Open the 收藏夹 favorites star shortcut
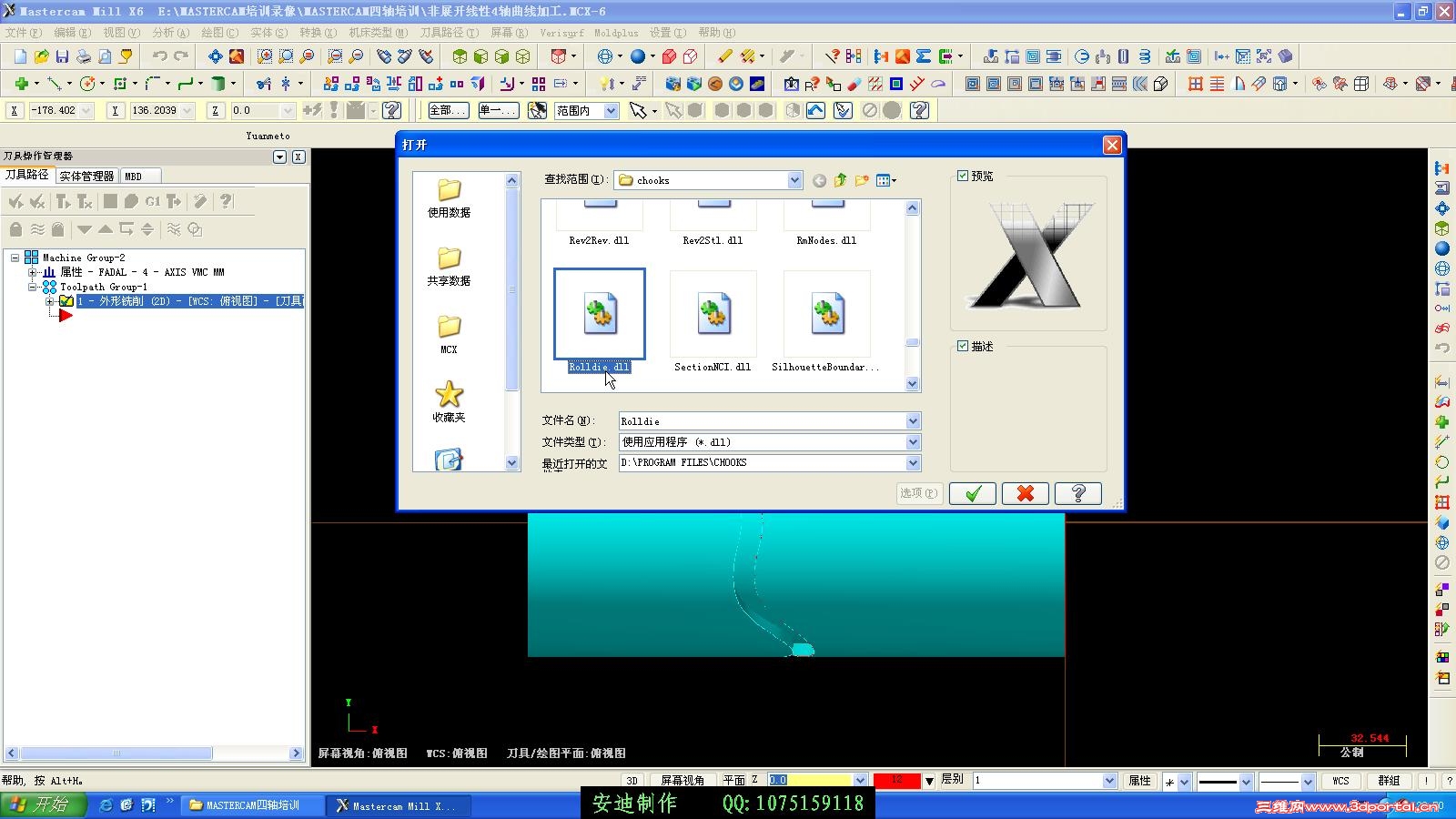This screenshot has width=1456, height=819. coord(449,402)
